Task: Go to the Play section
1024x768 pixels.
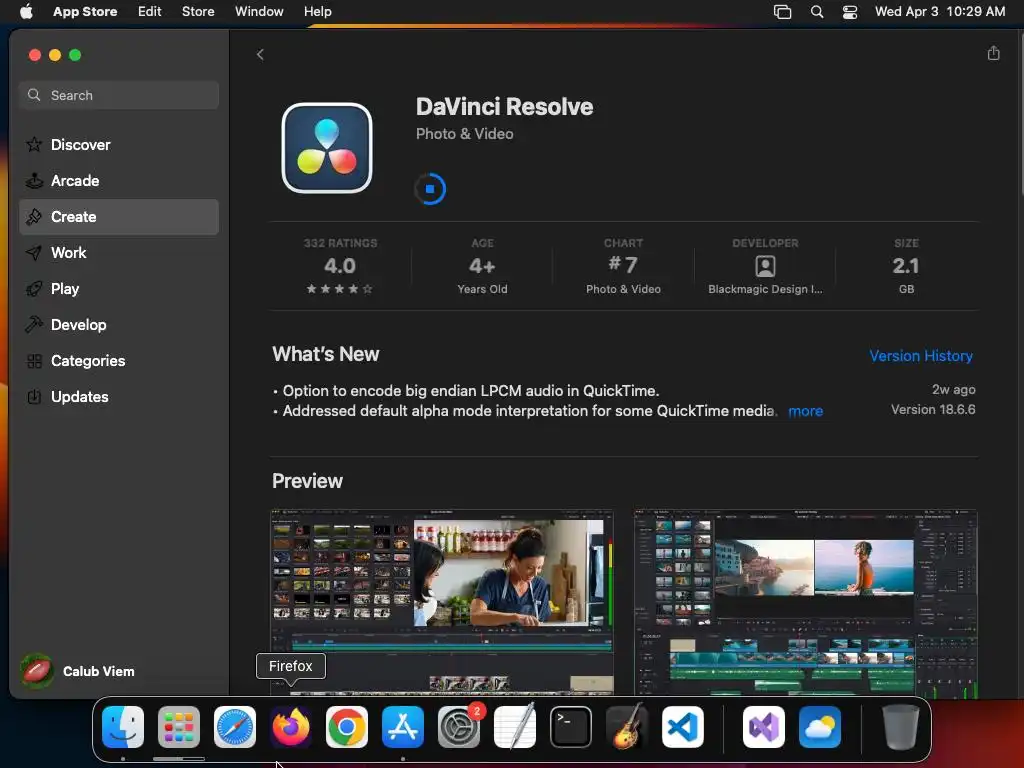Action: pos(119,289)
